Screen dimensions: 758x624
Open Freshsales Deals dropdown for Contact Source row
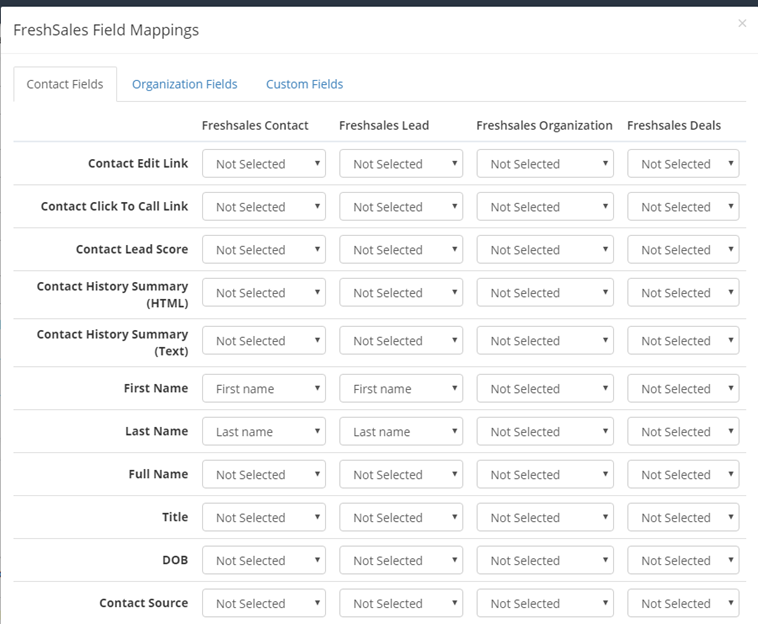[684, 603]
